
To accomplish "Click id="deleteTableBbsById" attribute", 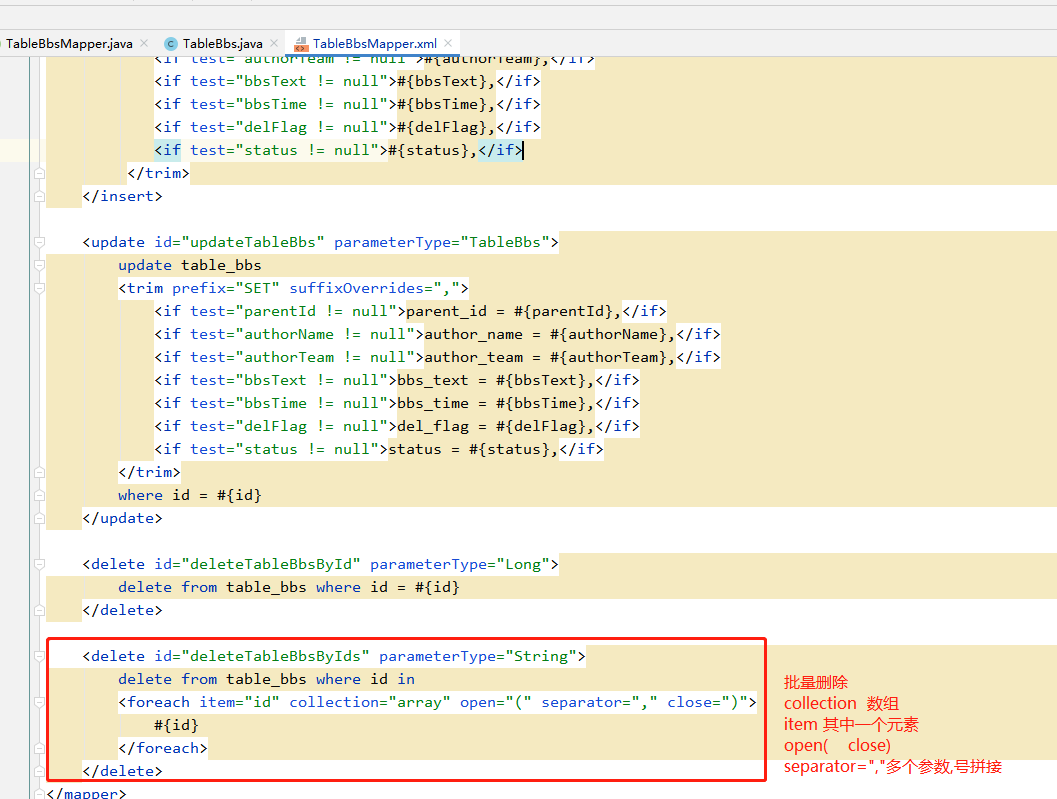I will click(x=258, y=564).
